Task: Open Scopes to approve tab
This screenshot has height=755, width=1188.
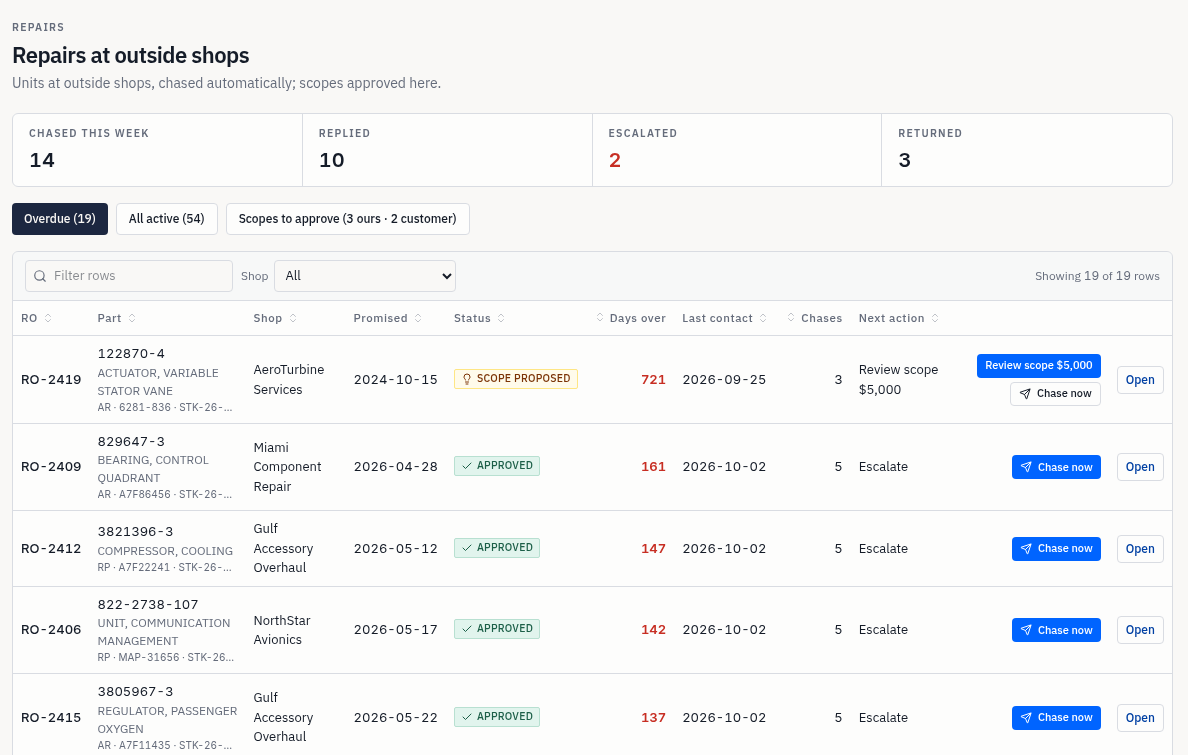Action: coord(348,219)
